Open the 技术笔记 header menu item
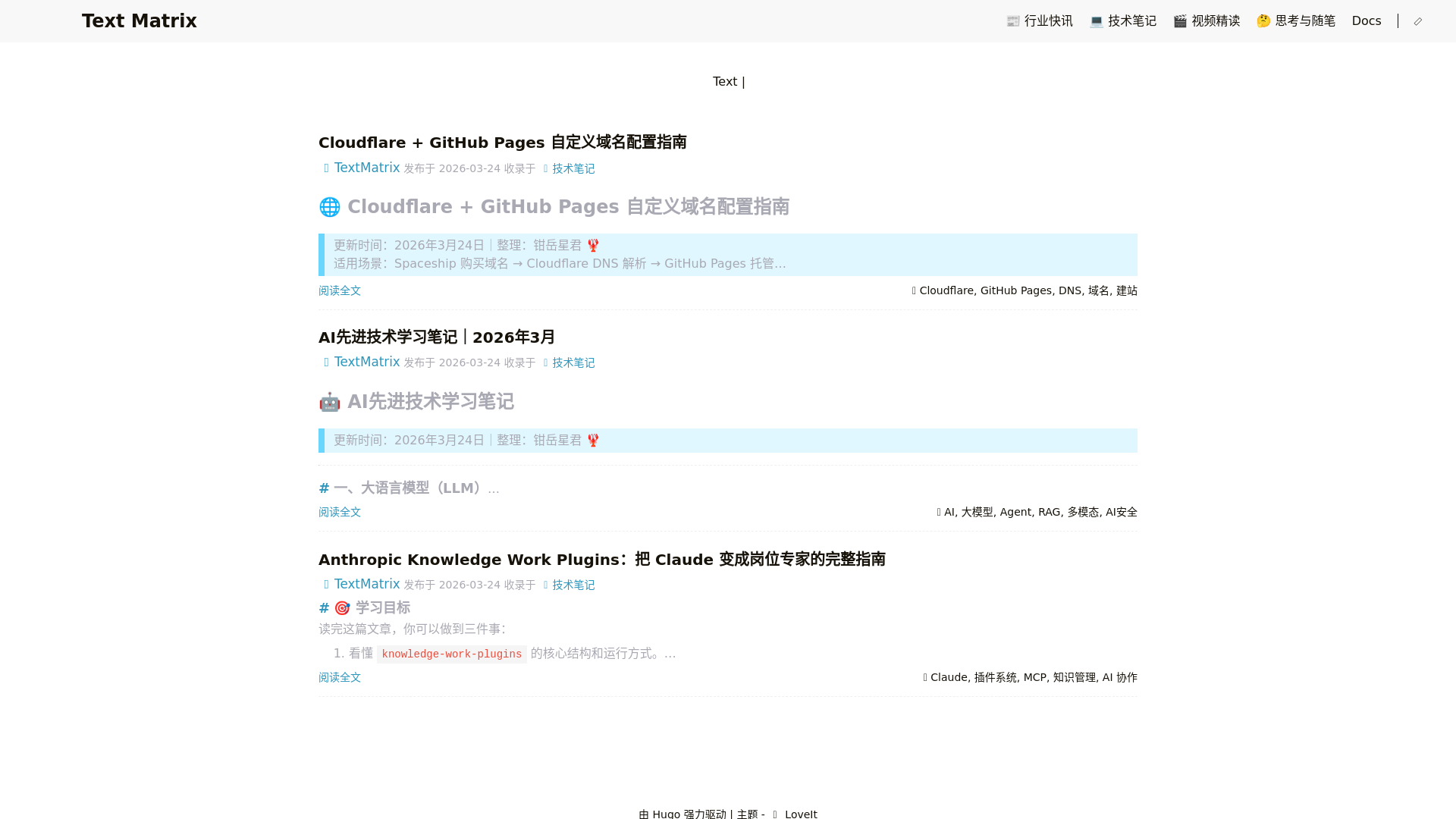 point(1123,21)
